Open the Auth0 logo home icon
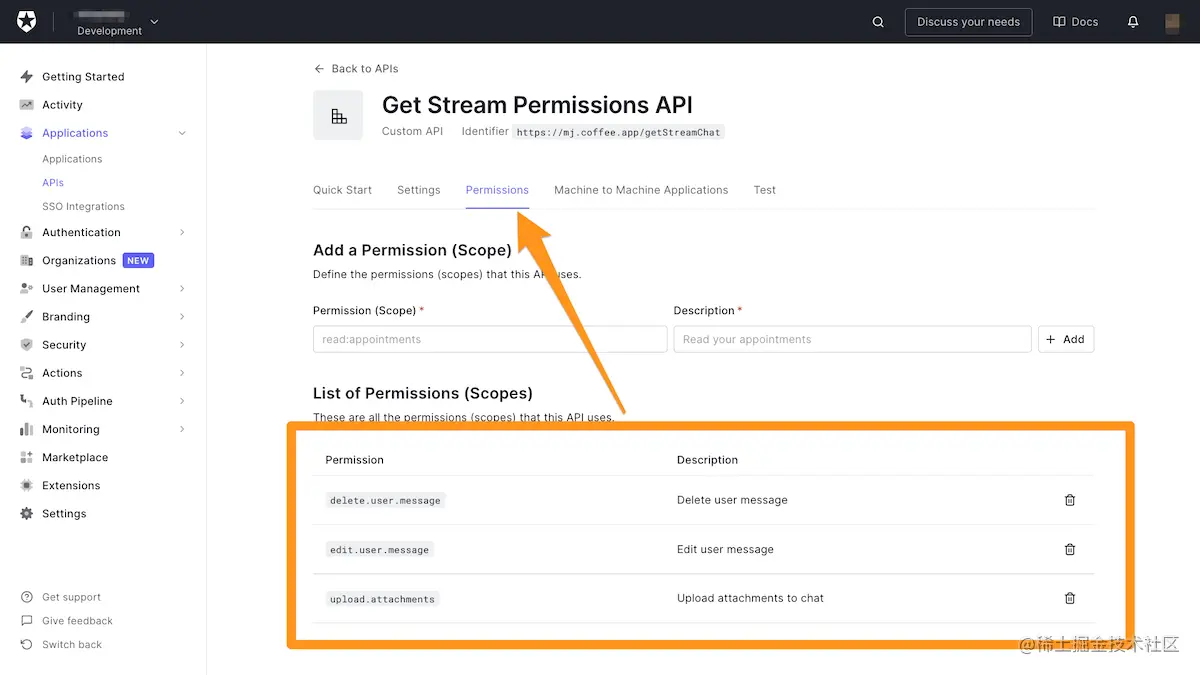The image size is (1200, 675). pos(25,21)
